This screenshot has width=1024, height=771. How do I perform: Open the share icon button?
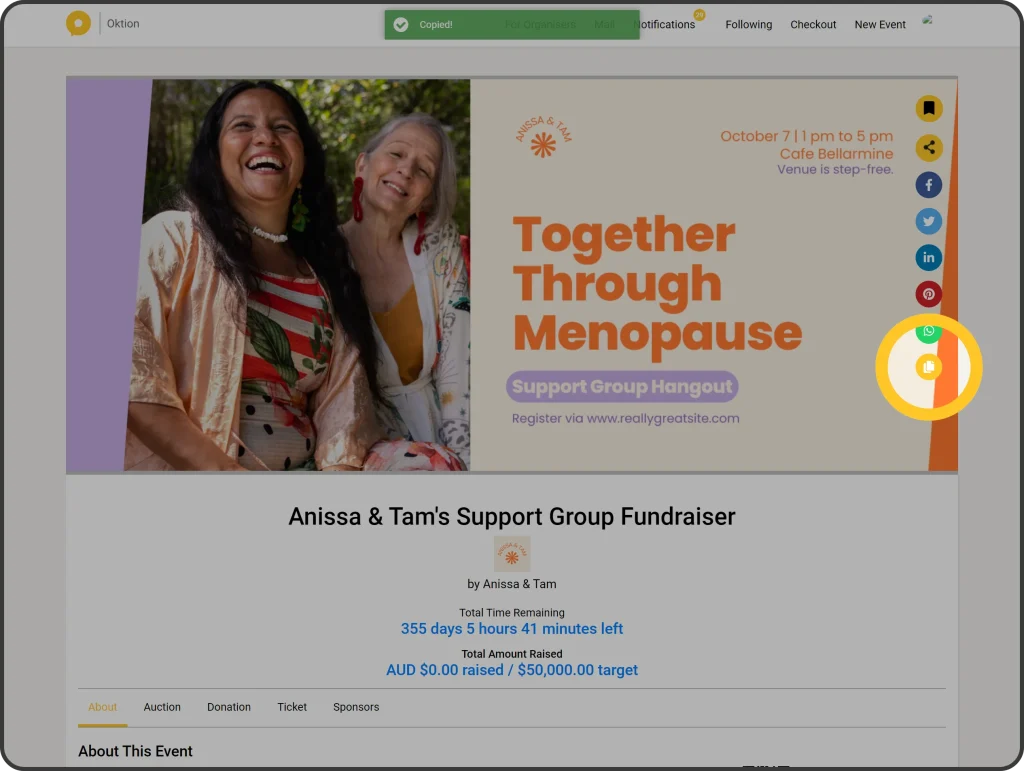coord(929,148)
